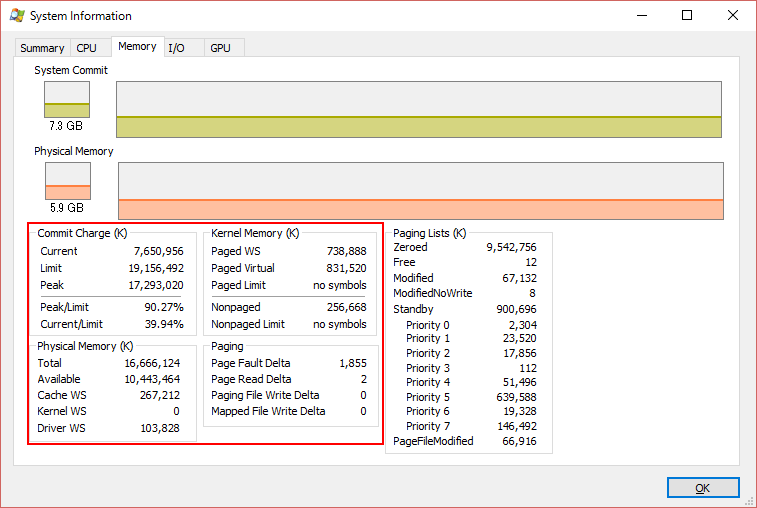This screenshot has height=508, width=757.
Task: Click Priority 1 value 23,520
Action: point(520,338)
